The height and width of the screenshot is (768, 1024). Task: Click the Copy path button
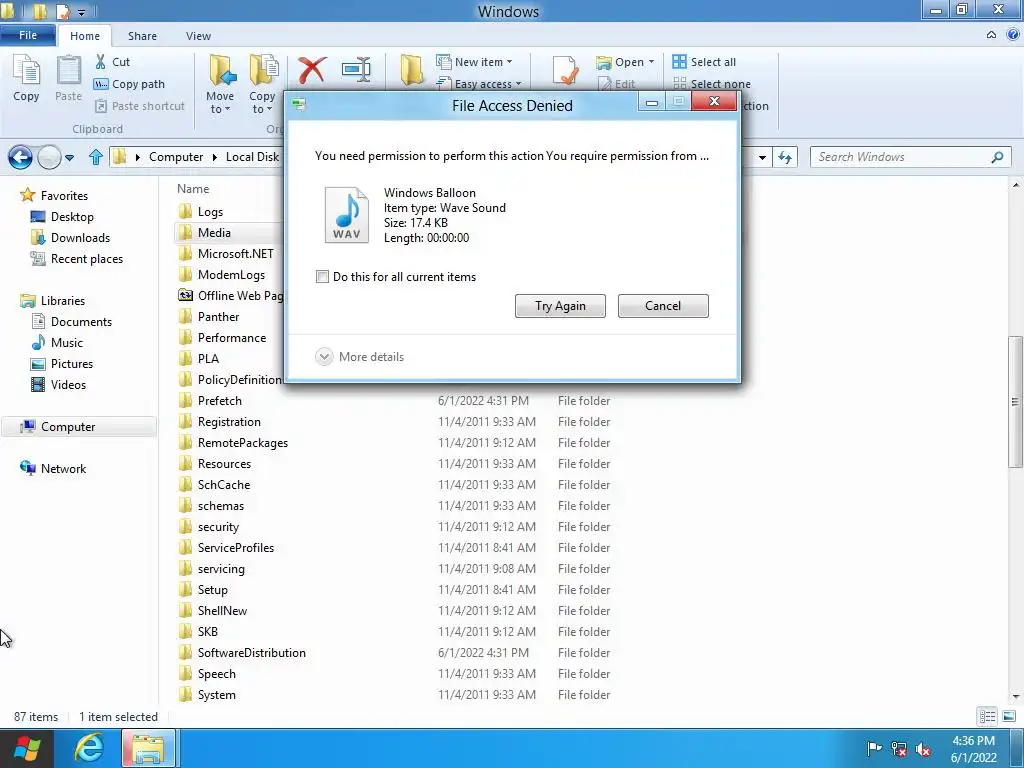129,84
